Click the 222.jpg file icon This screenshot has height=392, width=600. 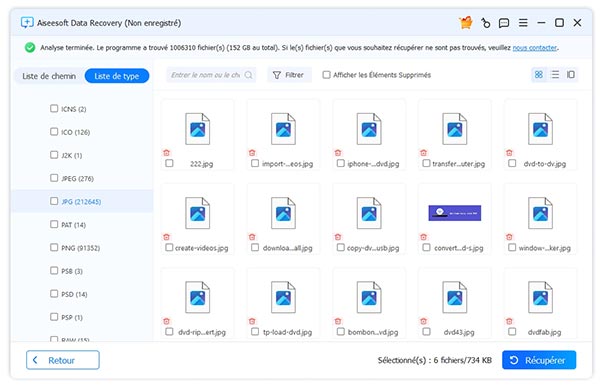197,129
